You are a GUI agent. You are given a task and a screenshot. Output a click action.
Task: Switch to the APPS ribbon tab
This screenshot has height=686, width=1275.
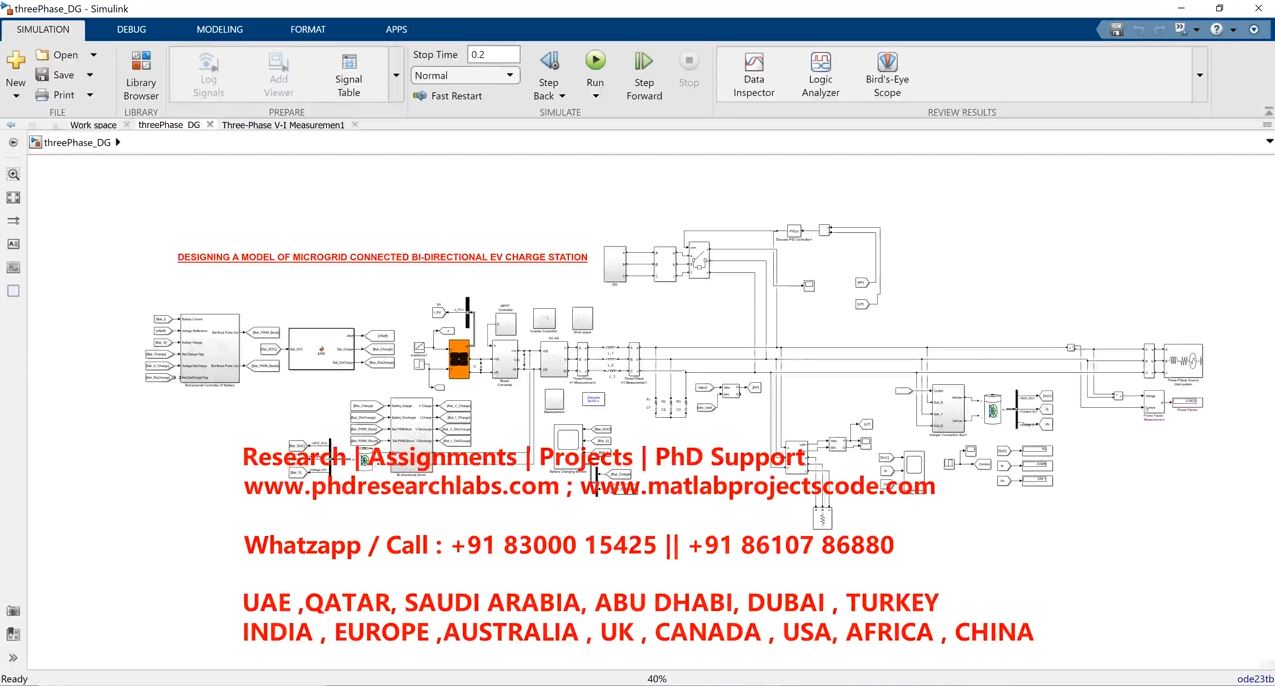coord(396,29)
